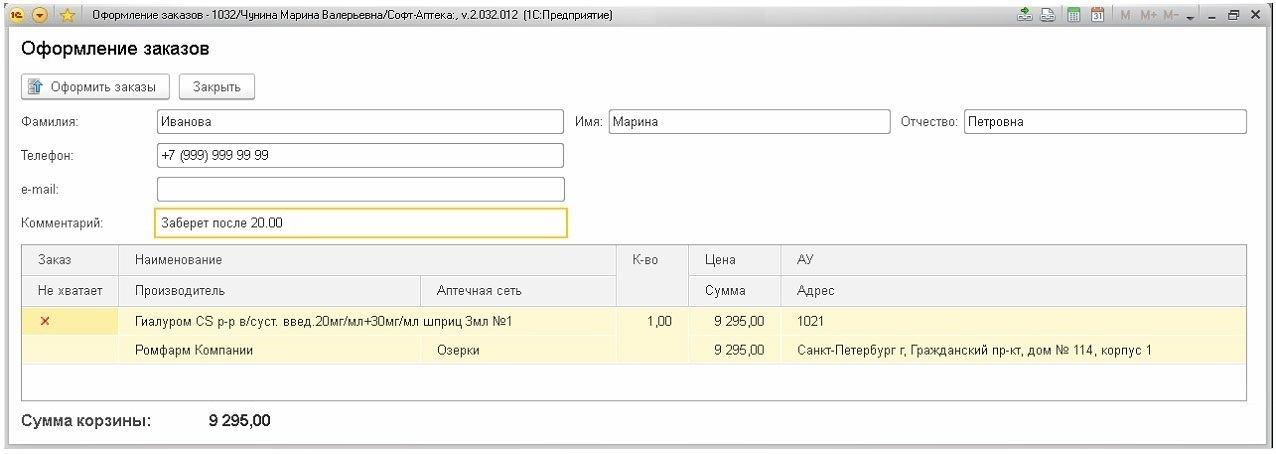Open the calendar icon showing 31

tap(1096, 16)
